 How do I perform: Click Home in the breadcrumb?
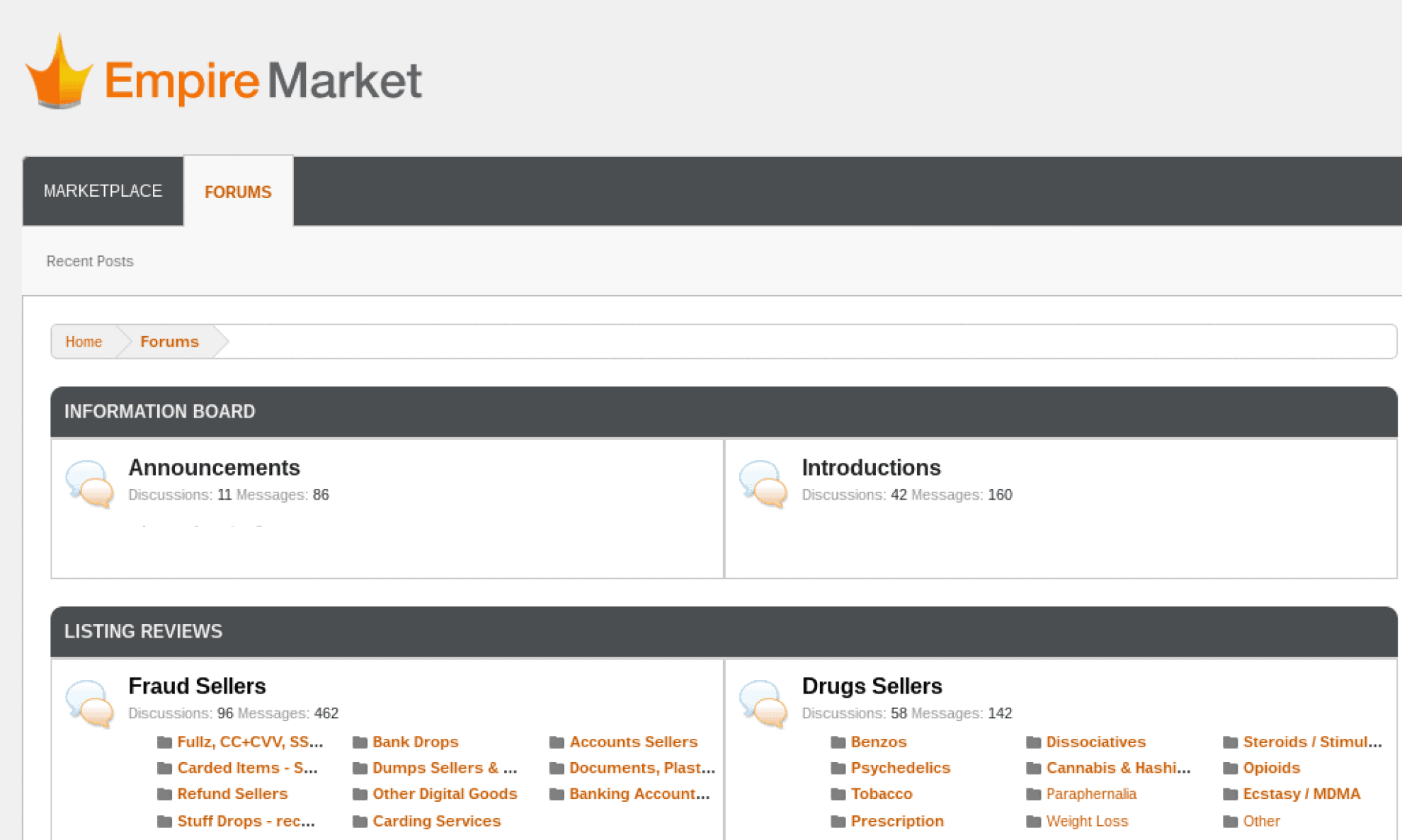tap(84, 341)
